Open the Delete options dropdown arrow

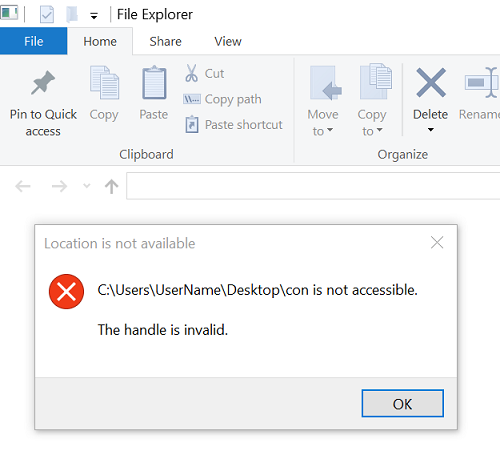coord(431,130)
